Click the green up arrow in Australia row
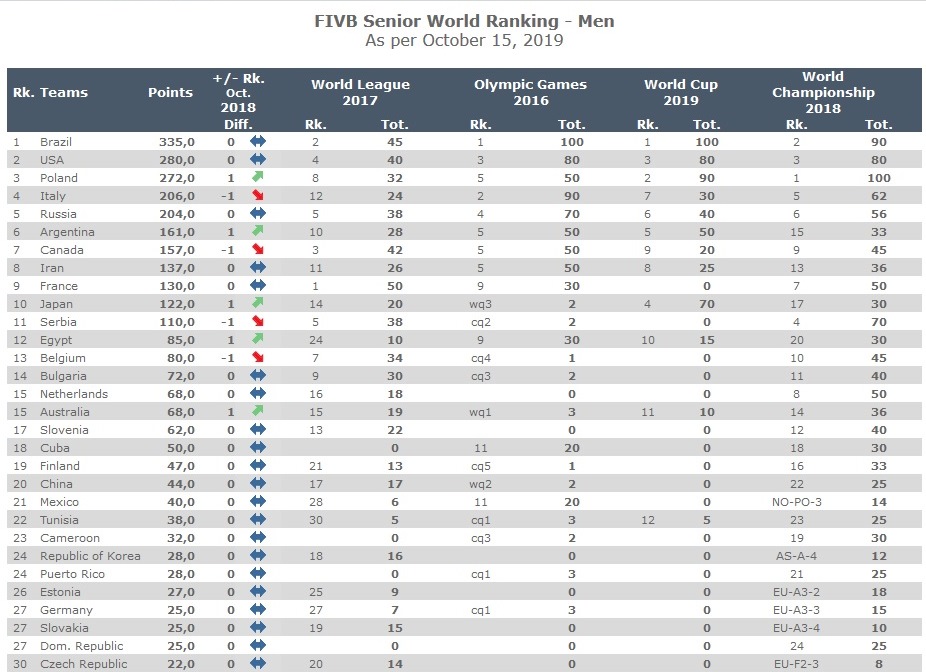This screenshot has height=672, width=926. click(257, 411)
